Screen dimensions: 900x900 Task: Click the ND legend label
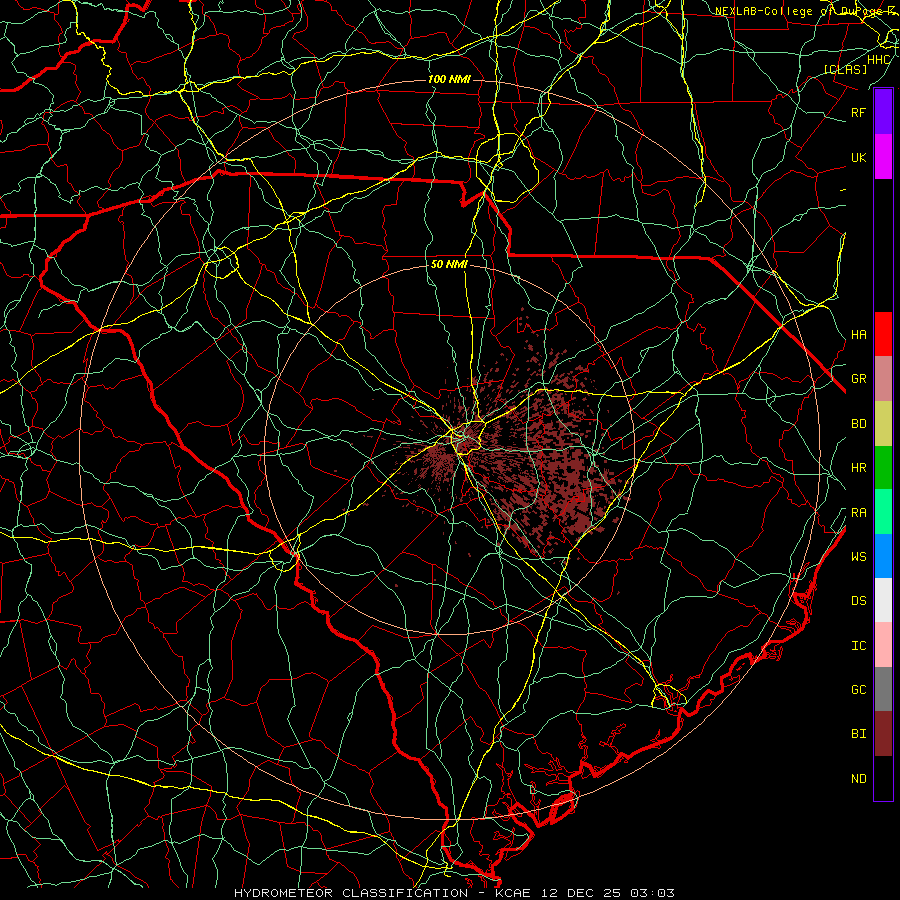(858, 778)
